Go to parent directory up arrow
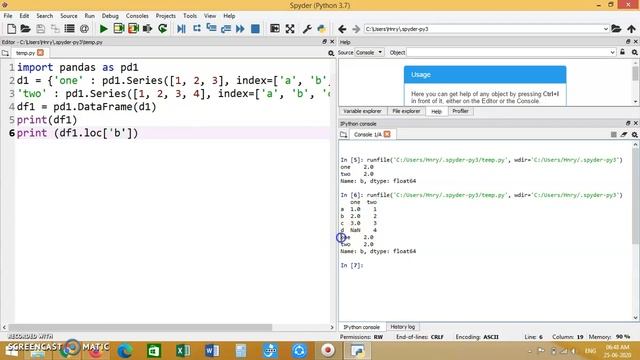The image size is (640, 360). pos(631,29)
